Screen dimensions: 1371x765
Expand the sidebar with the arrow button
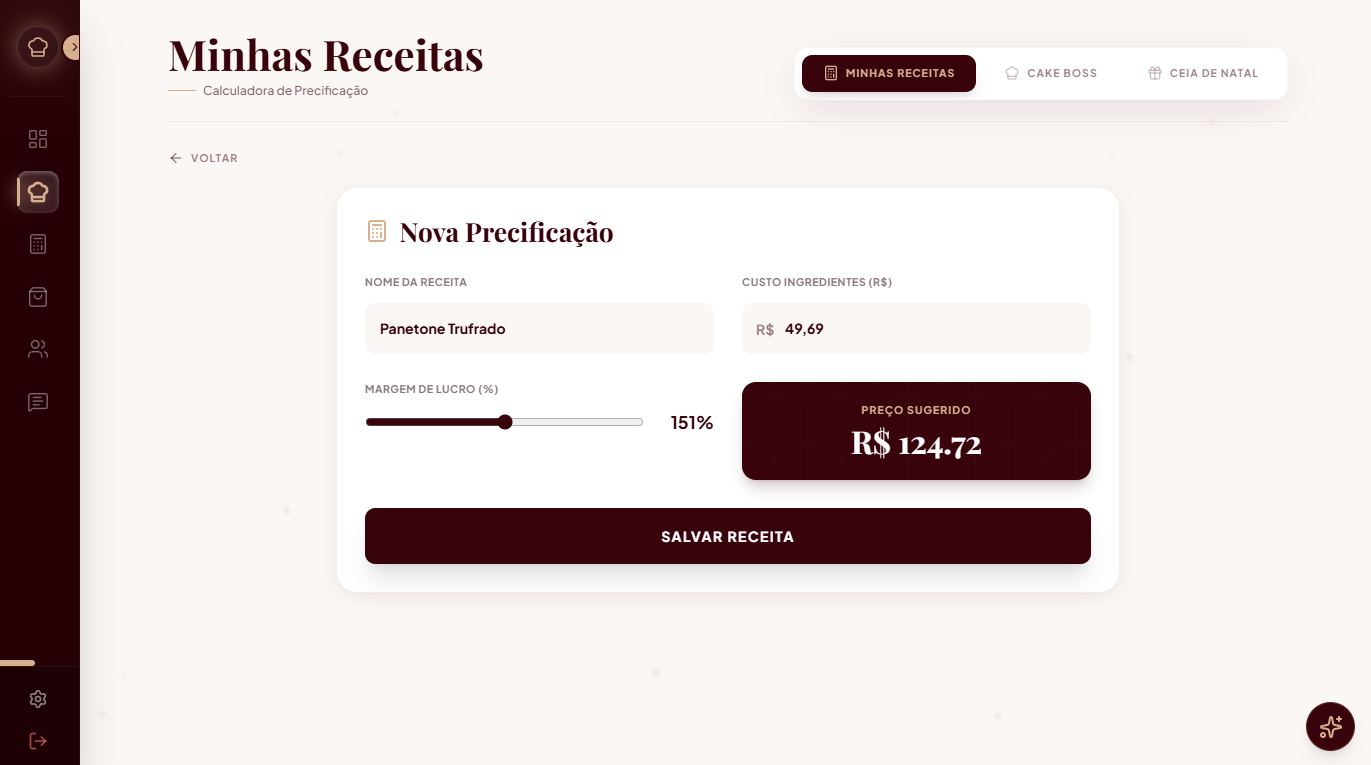(73, 47)
